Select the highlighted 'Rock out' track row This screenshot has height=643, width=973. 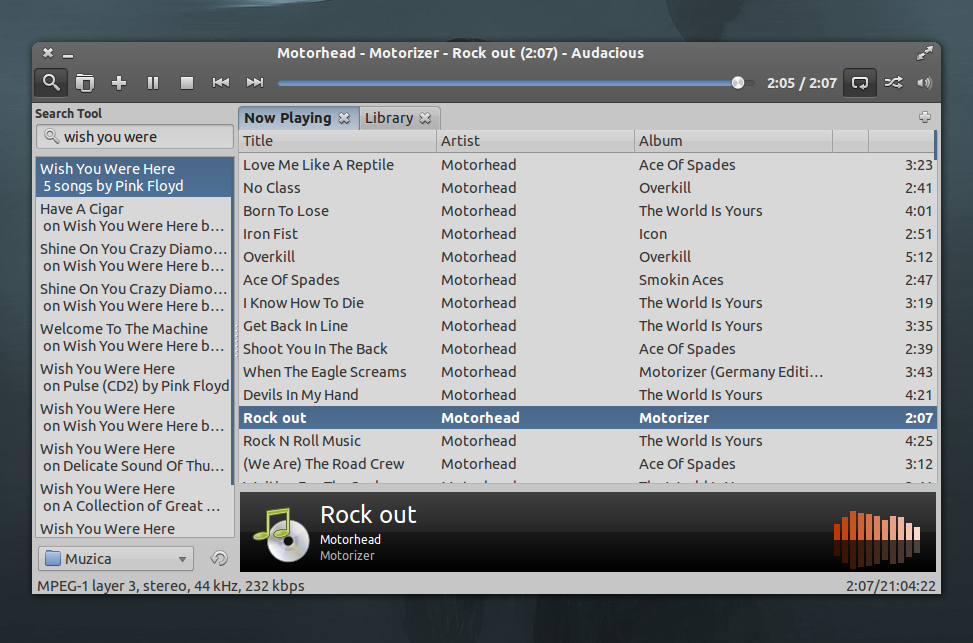(587, 418)
